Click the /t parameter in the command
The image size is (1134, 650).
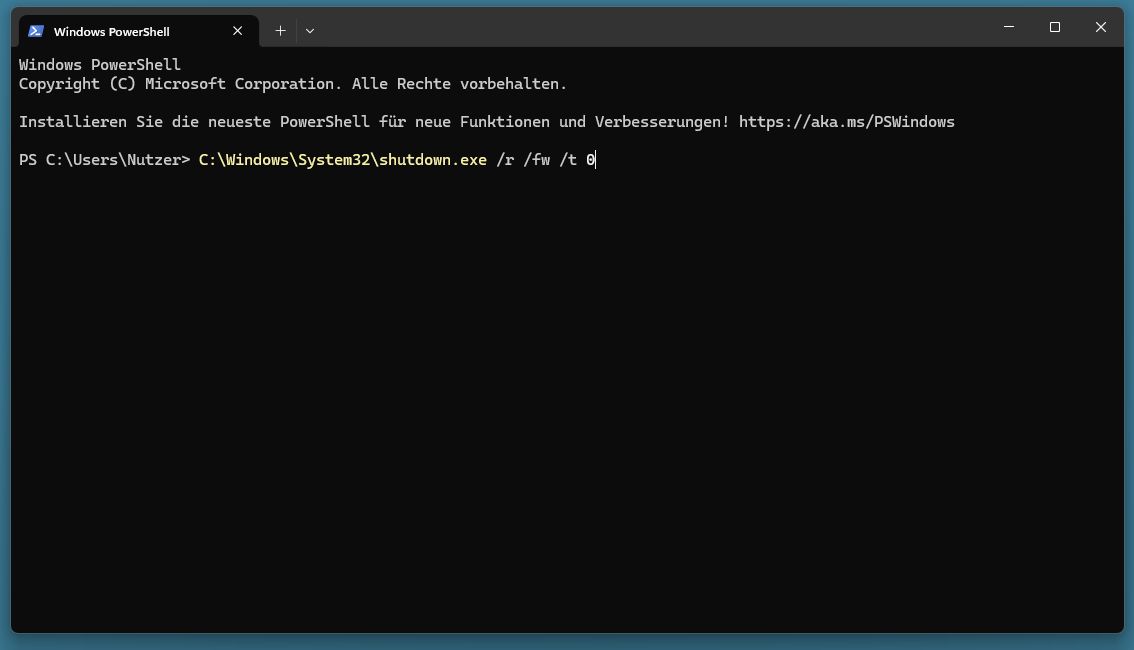(x=568, y=160)
